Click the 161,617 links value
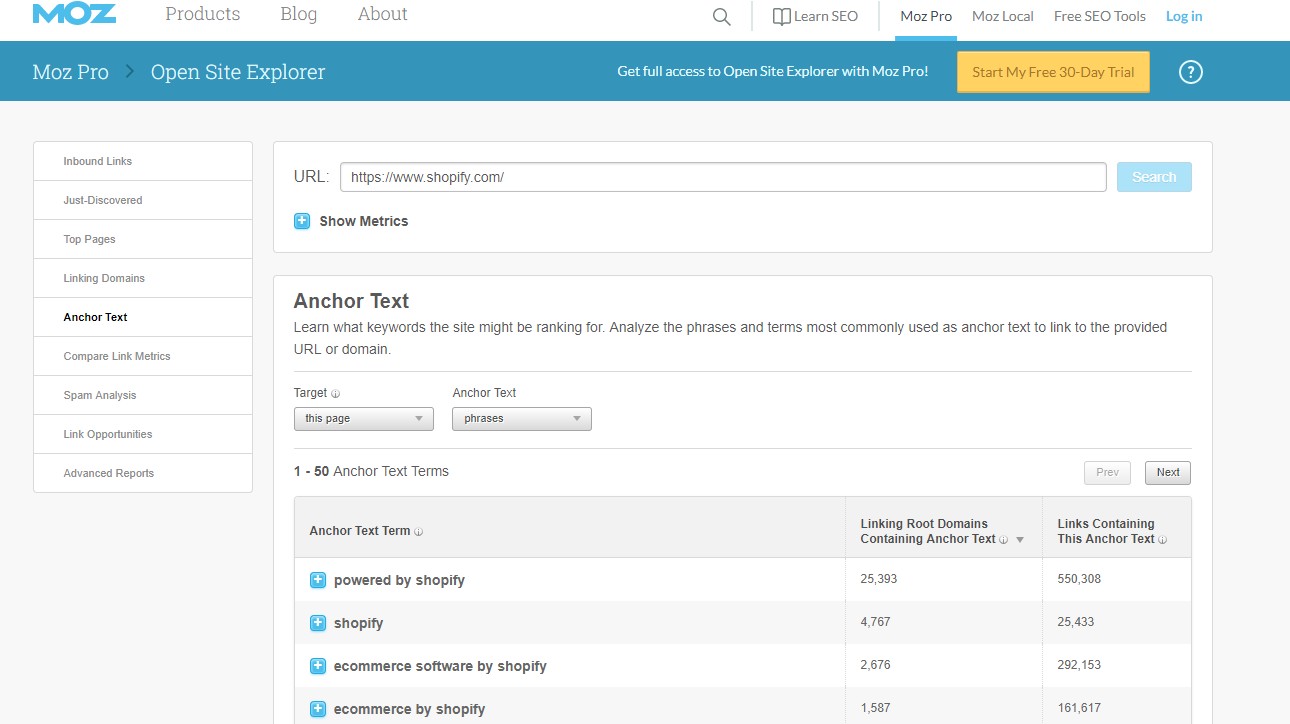 click(x=1079, y=708)
